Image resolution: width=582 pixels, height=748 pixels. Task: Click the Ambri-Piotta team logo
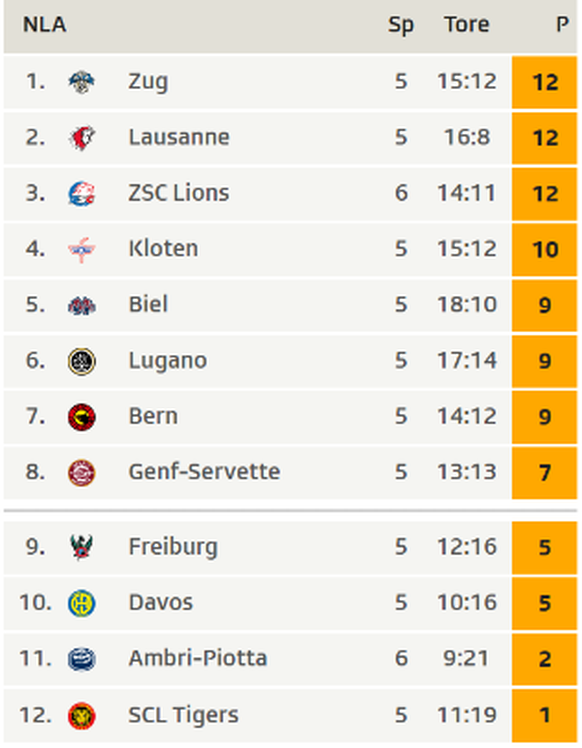82,659
